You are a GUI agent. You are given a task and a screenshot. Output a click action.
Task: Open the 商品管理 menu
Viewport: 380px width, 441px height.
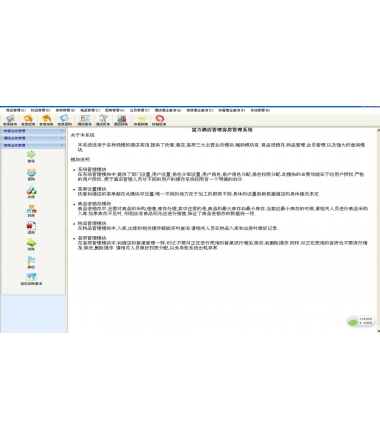pos(15,110)
